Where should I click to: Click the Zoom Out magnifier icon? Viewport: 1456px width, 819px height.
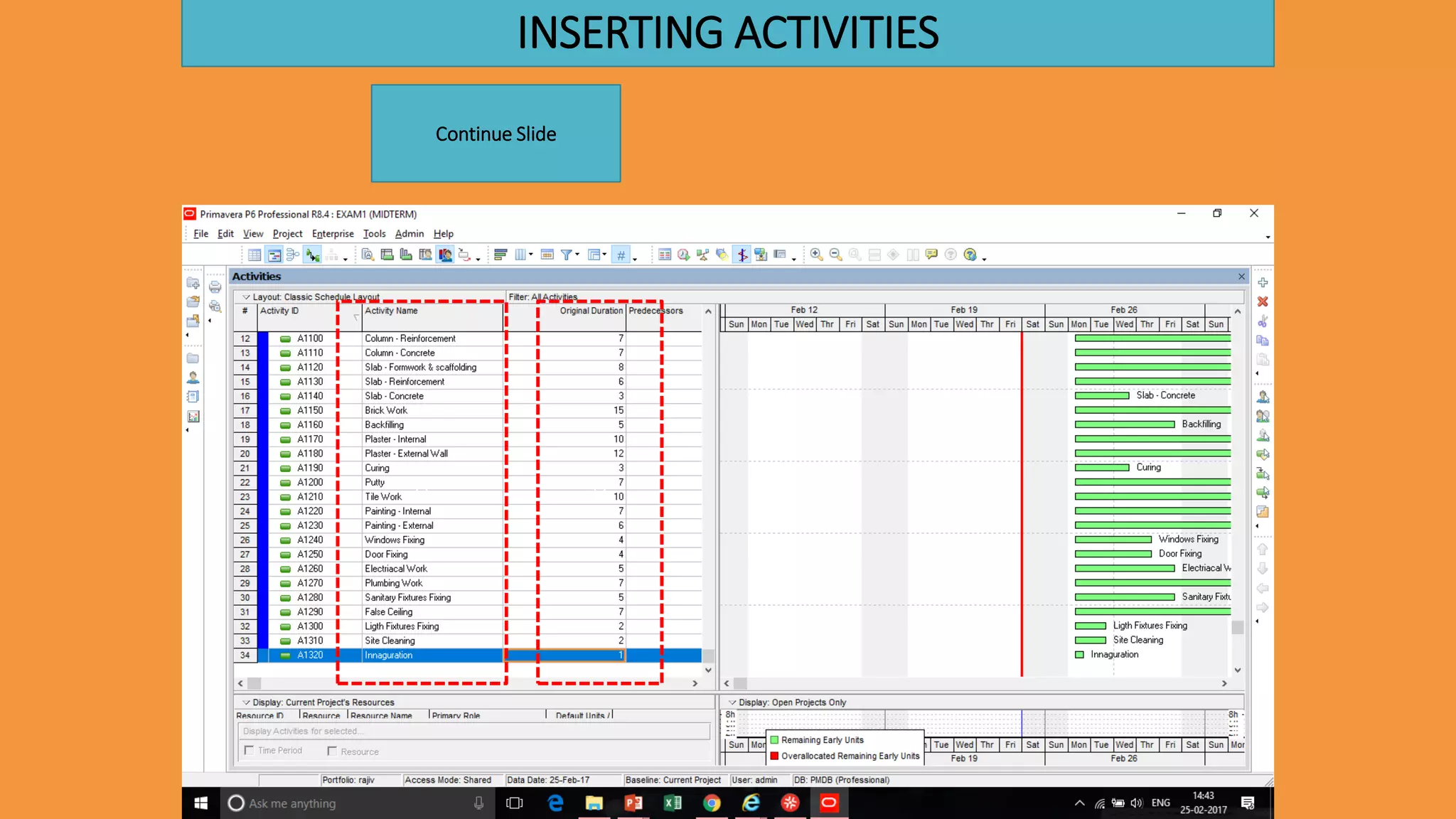click(x=835, y=255)
